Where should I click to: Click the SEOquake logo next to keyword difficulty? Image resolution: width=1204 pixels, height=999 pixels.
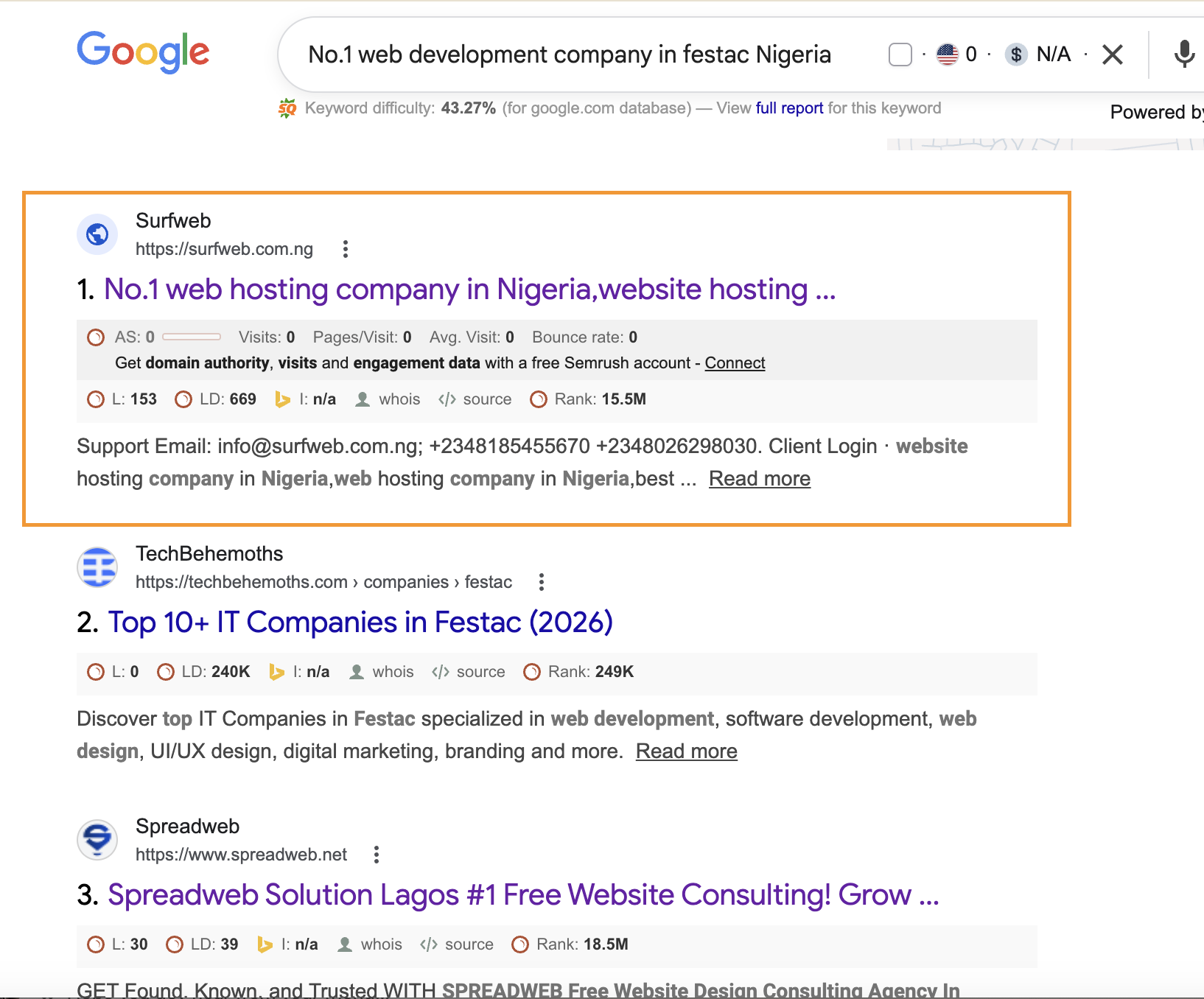287,108
